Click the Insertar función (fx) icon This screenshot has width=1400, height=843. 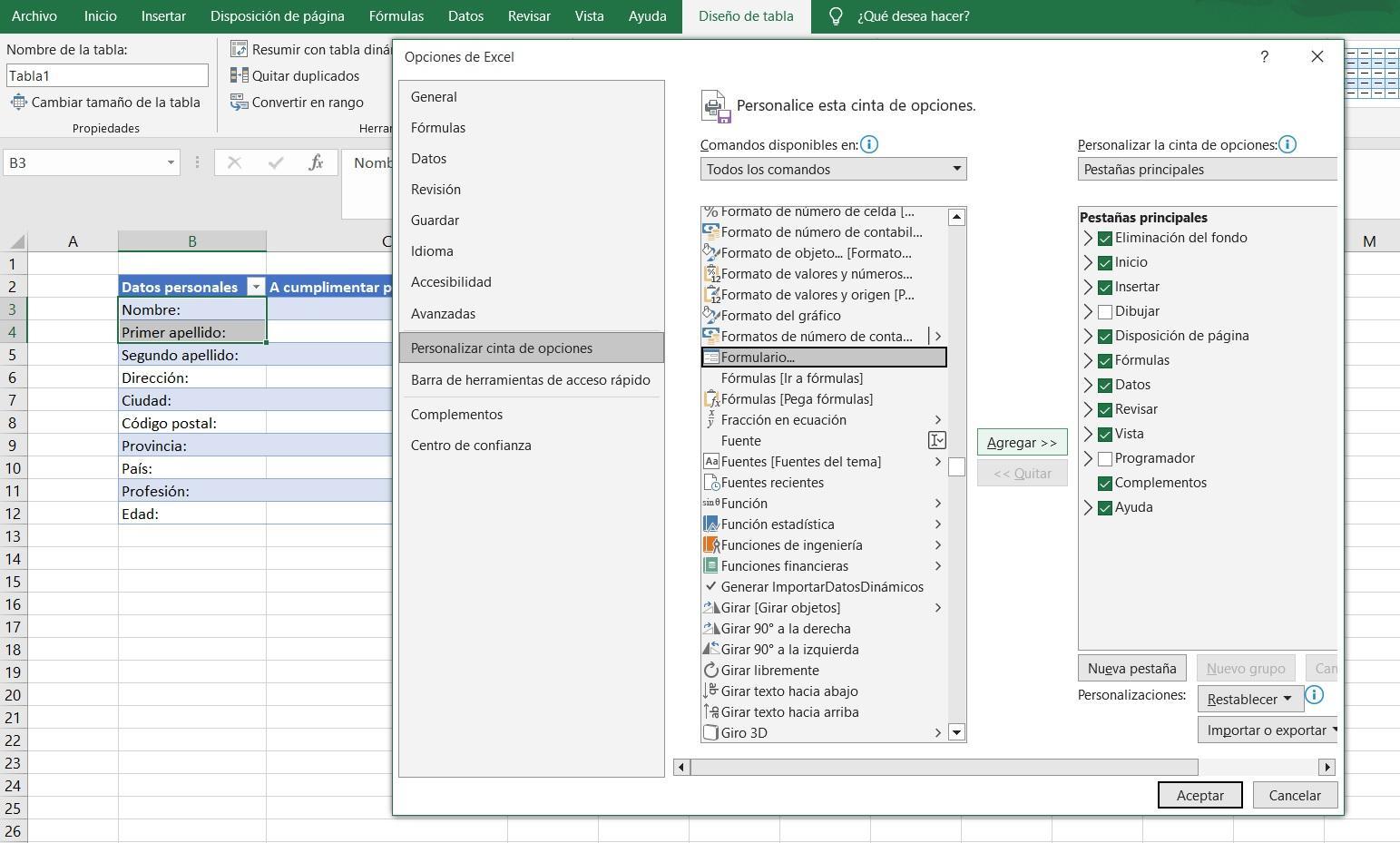(x=316, y=162)
